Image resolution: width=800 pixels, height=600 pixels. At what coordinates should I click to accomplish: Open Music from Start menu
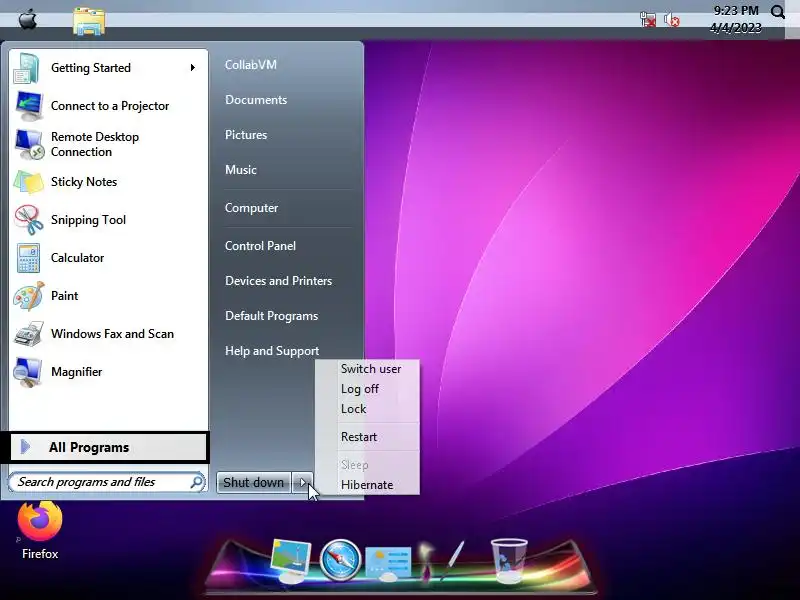pos(241,170)
